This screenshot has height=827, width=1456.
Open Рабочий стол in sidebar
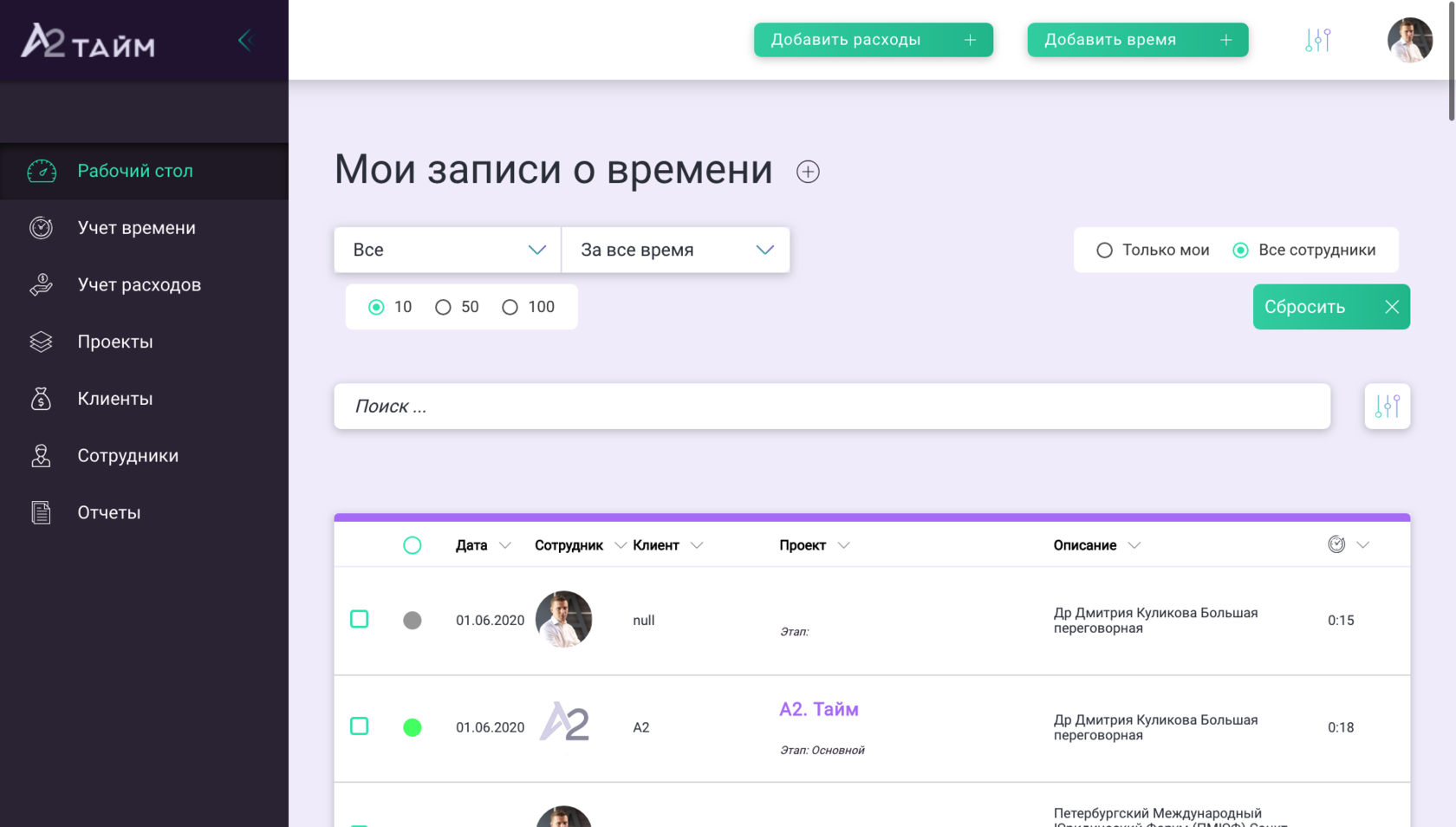[x=144, y=171]
